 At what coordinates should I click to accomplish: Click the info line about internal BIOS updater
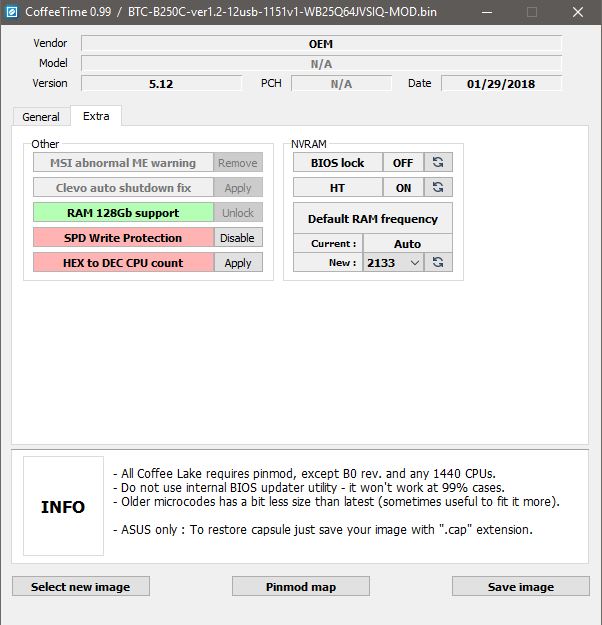coord(309,487)
